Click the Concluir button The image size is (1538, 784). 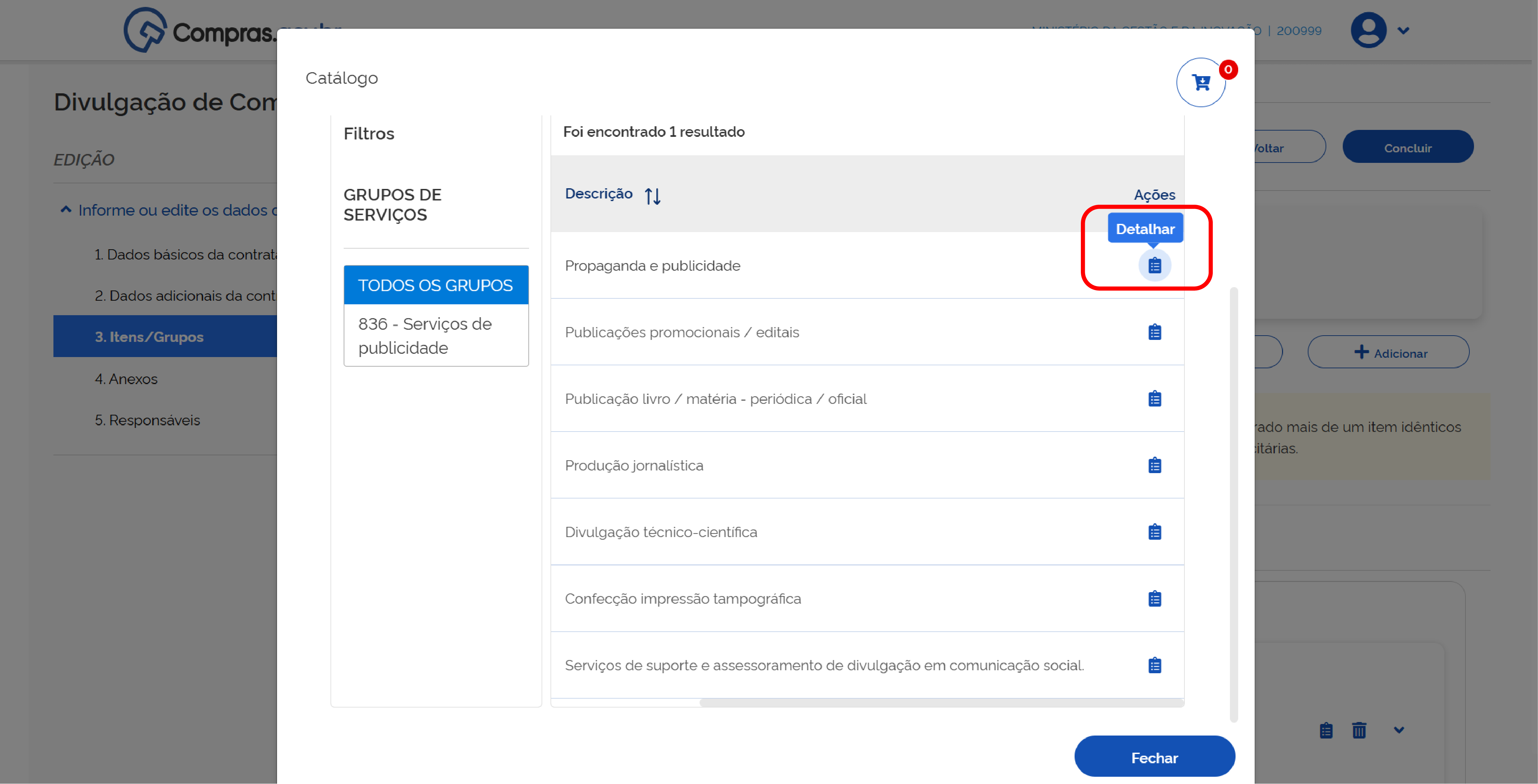(1408, 147)
